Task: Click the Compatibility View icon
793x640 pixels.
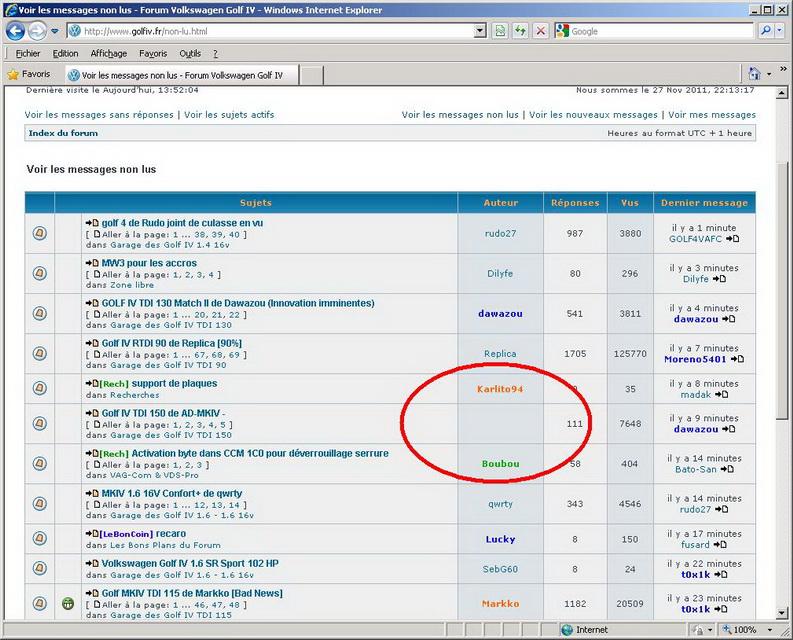Action: pos(500,31)
